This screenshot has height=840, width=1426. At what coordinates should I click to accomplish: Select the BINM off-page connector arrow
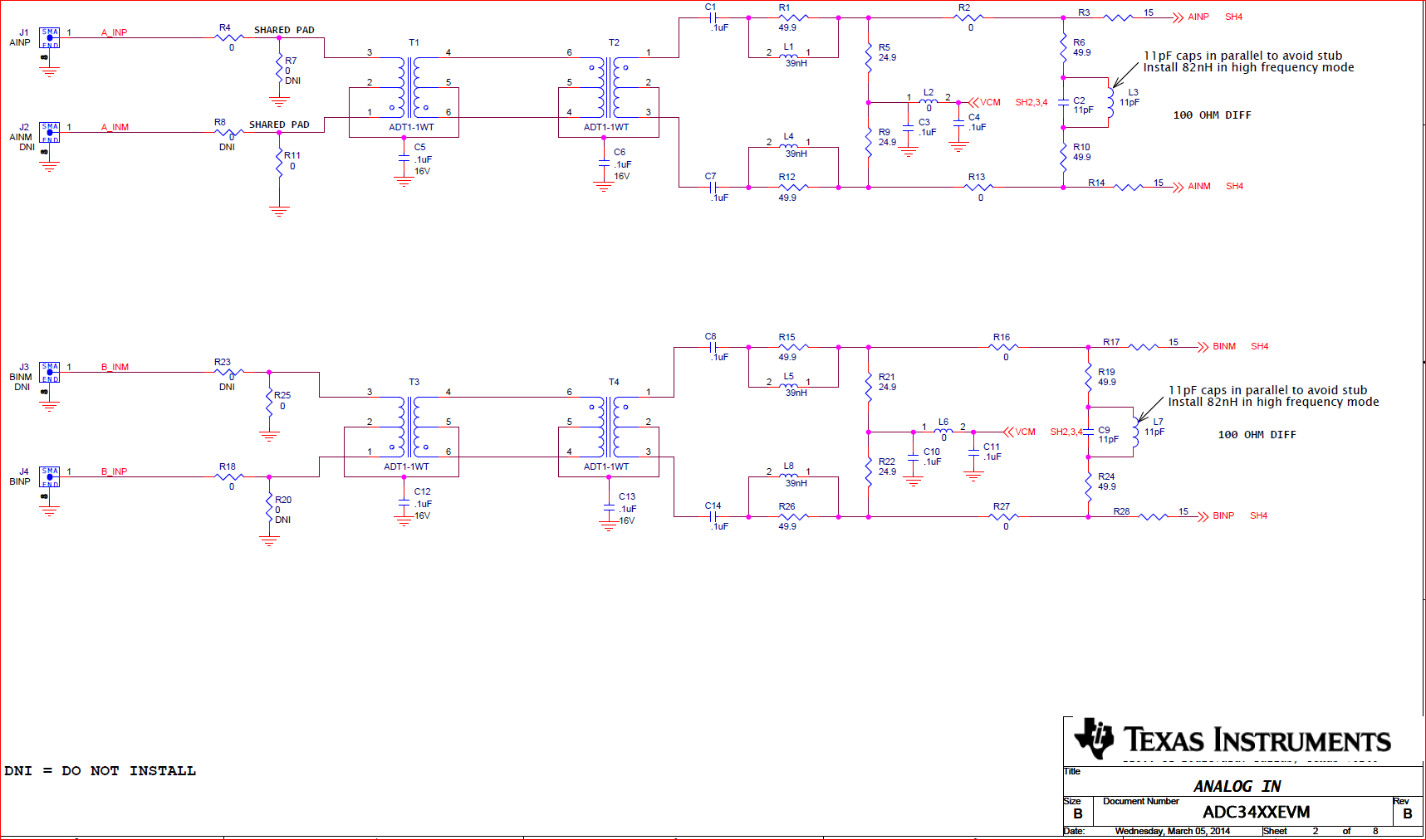[x=1203, y=347]
